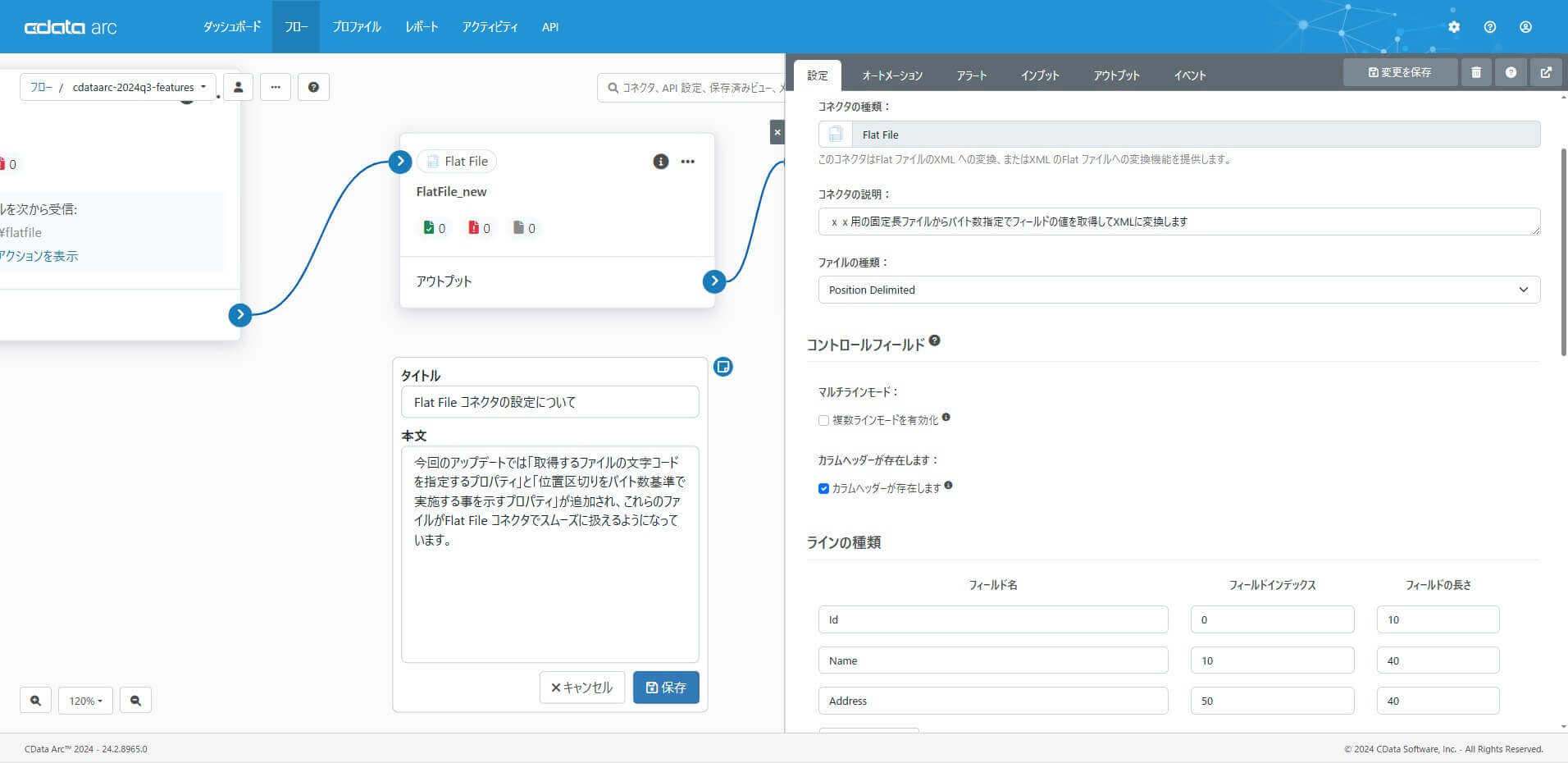This screenshot has width=1568, height=763.
Task: Switch to the インプット tab
Action: point(1040,75)
